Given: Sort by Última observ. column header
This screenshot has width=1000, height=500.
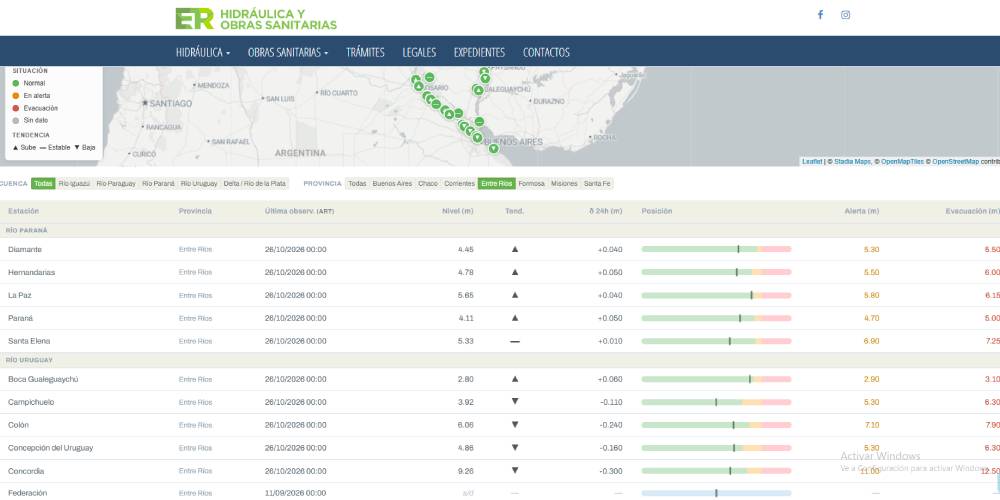Looking at the screenshot, I should click(x=299, y=211).
